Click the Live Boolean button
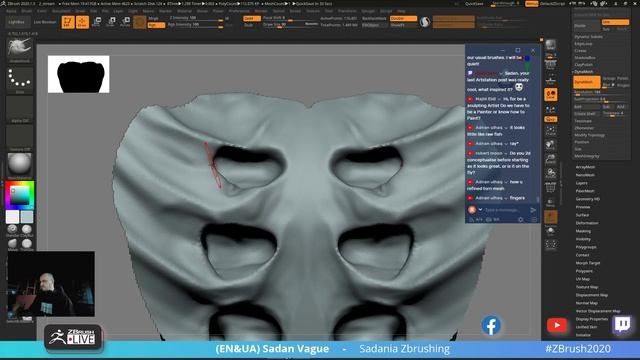The width and height of the screenshot is (640, 360). pyautogui.click(x=44, y=22)
